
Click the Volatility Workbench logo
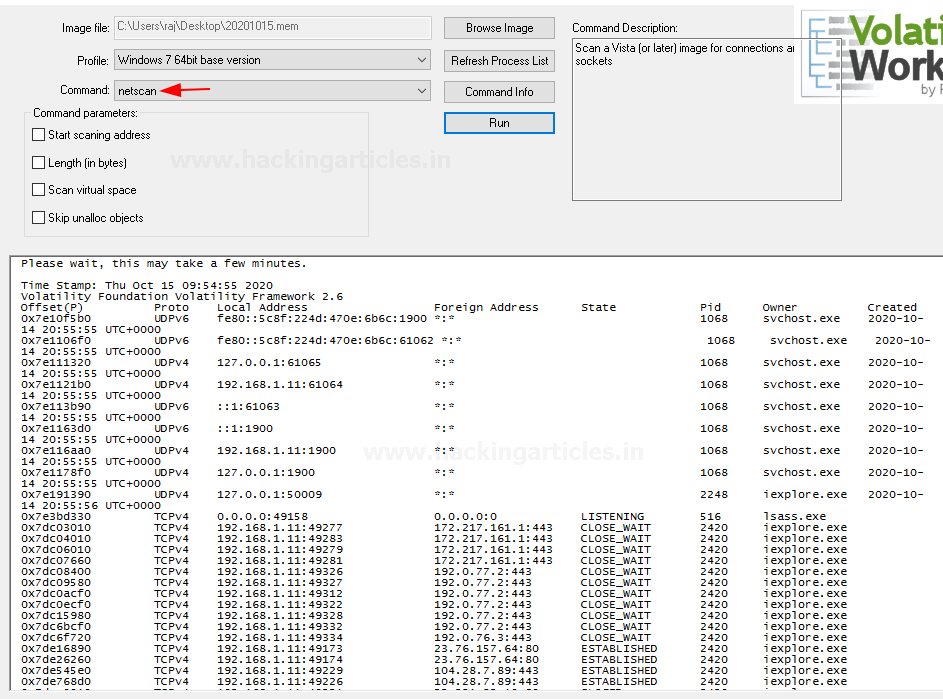(870, 55)
